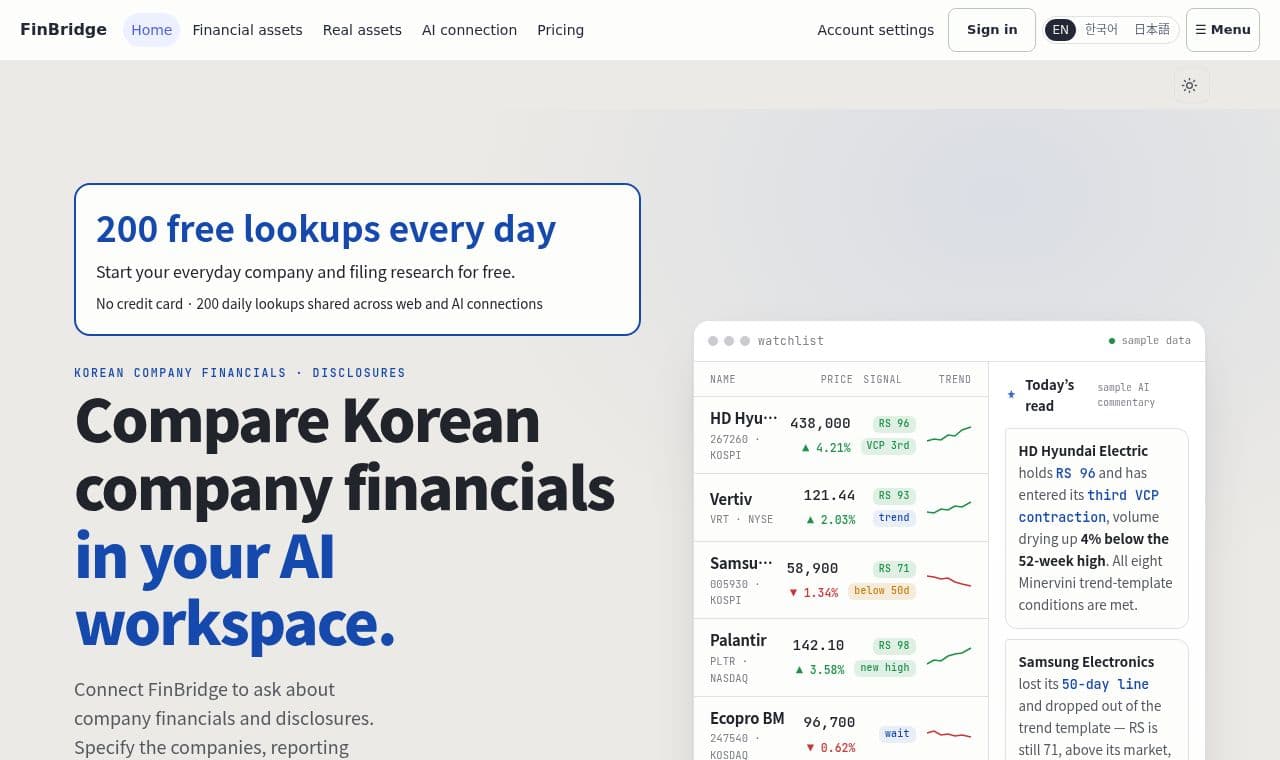Select the Palantir watchlist row name
The width and height of the screenshot is (1280, 760).
(x=738, y=640)
